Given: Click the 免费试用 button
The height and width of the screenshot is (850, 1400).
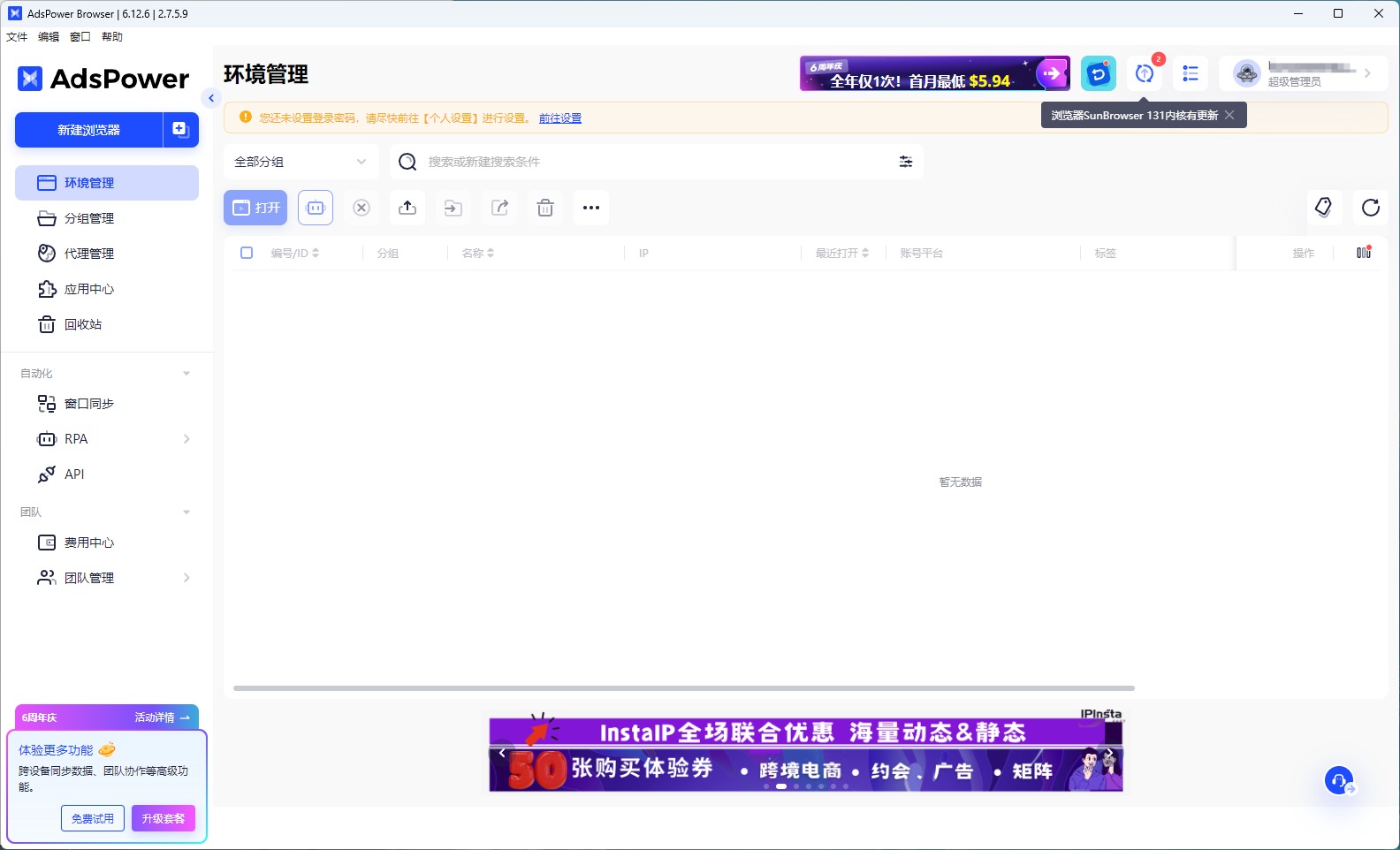Looking at the screenshot, I should pyautogui.click(x=93, y=819).
